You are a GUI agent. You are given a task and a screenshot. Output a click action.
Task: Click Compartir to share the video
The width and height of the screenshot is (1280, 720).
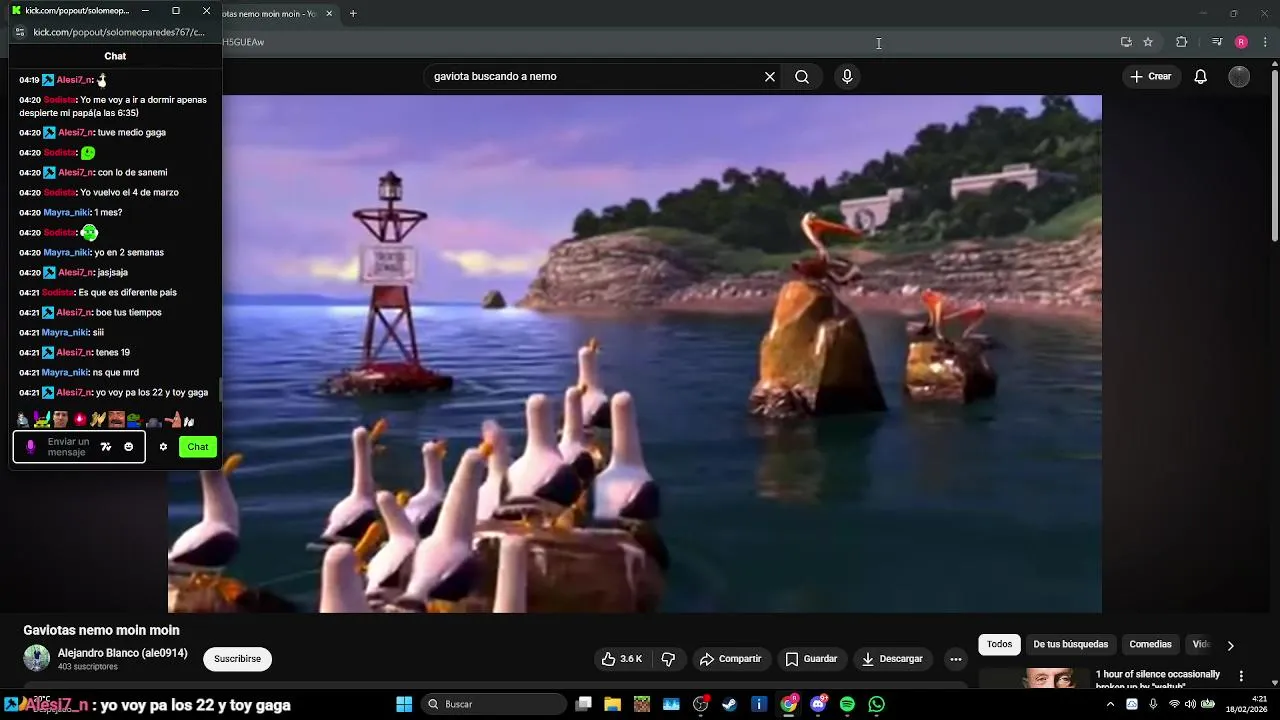731,659
